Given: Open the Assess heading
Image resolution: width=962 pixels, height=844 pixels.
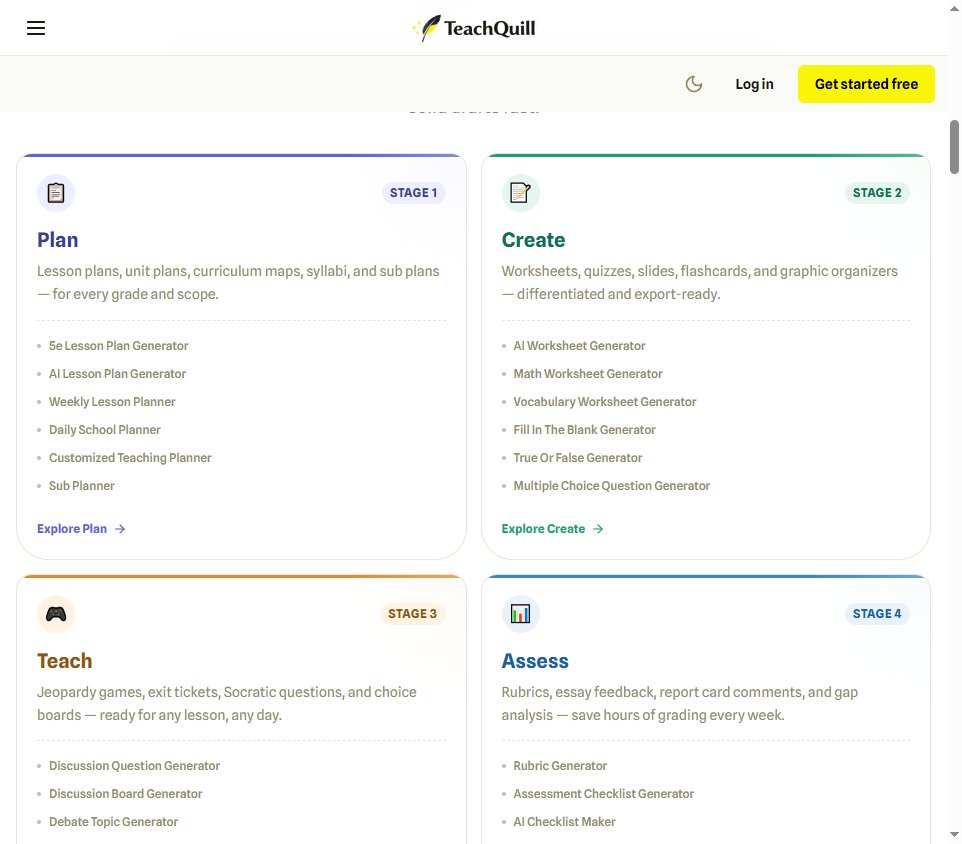Looking at the screenshot, I should pos(535,661).
